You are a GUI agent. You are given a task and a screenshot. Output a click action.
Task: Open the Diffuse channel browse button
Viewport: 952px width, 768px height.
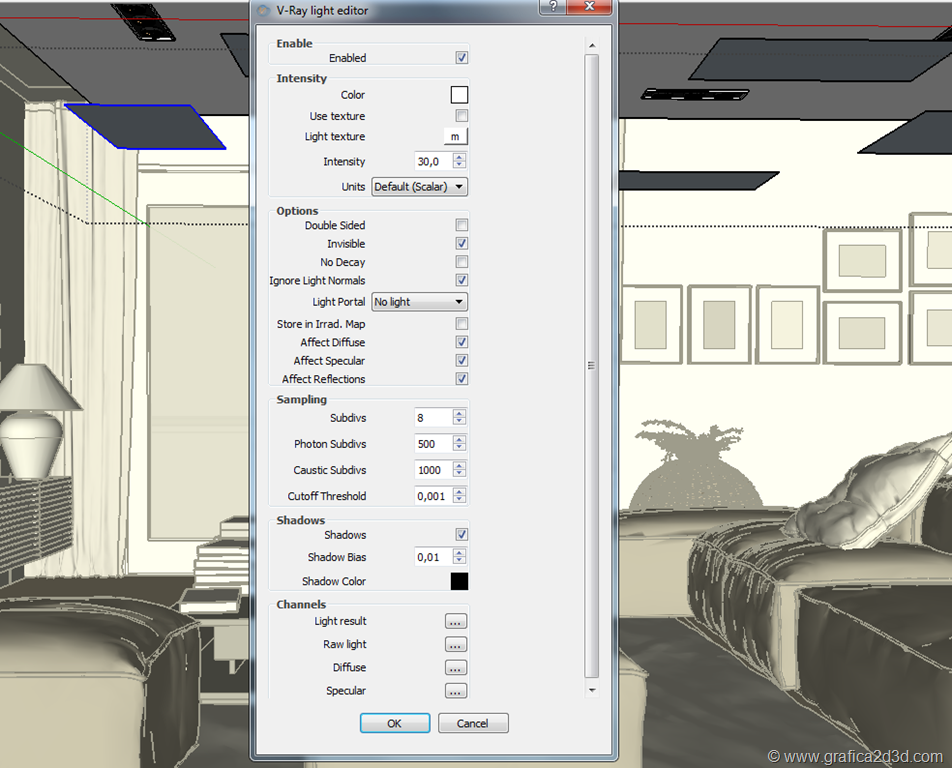(455, 668)
